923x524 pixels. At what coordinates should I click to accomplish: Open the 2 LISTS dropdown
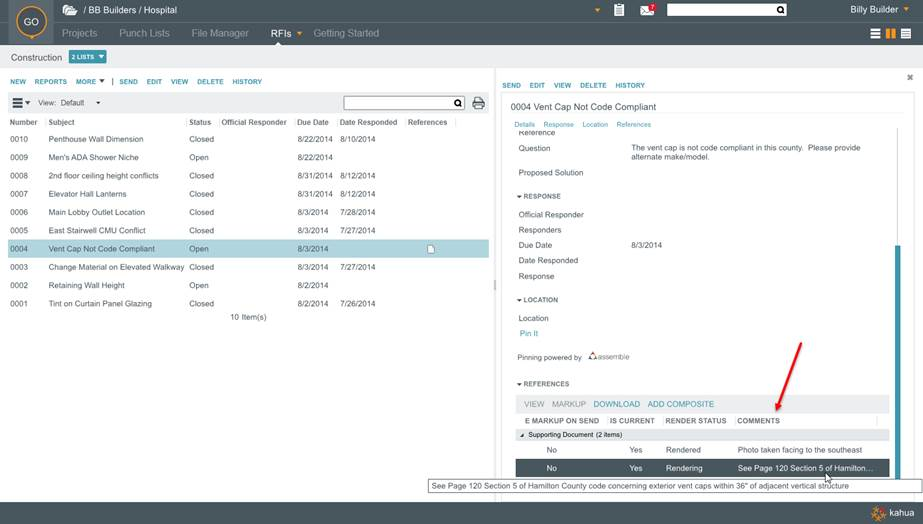(x=88, y=57)
